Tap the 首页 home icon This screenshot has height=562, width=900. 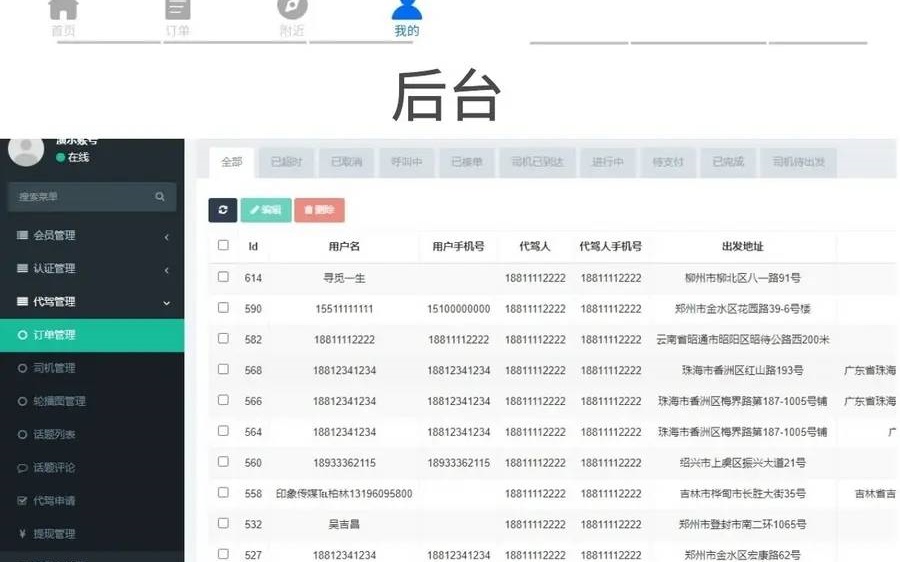click(63, 10)
